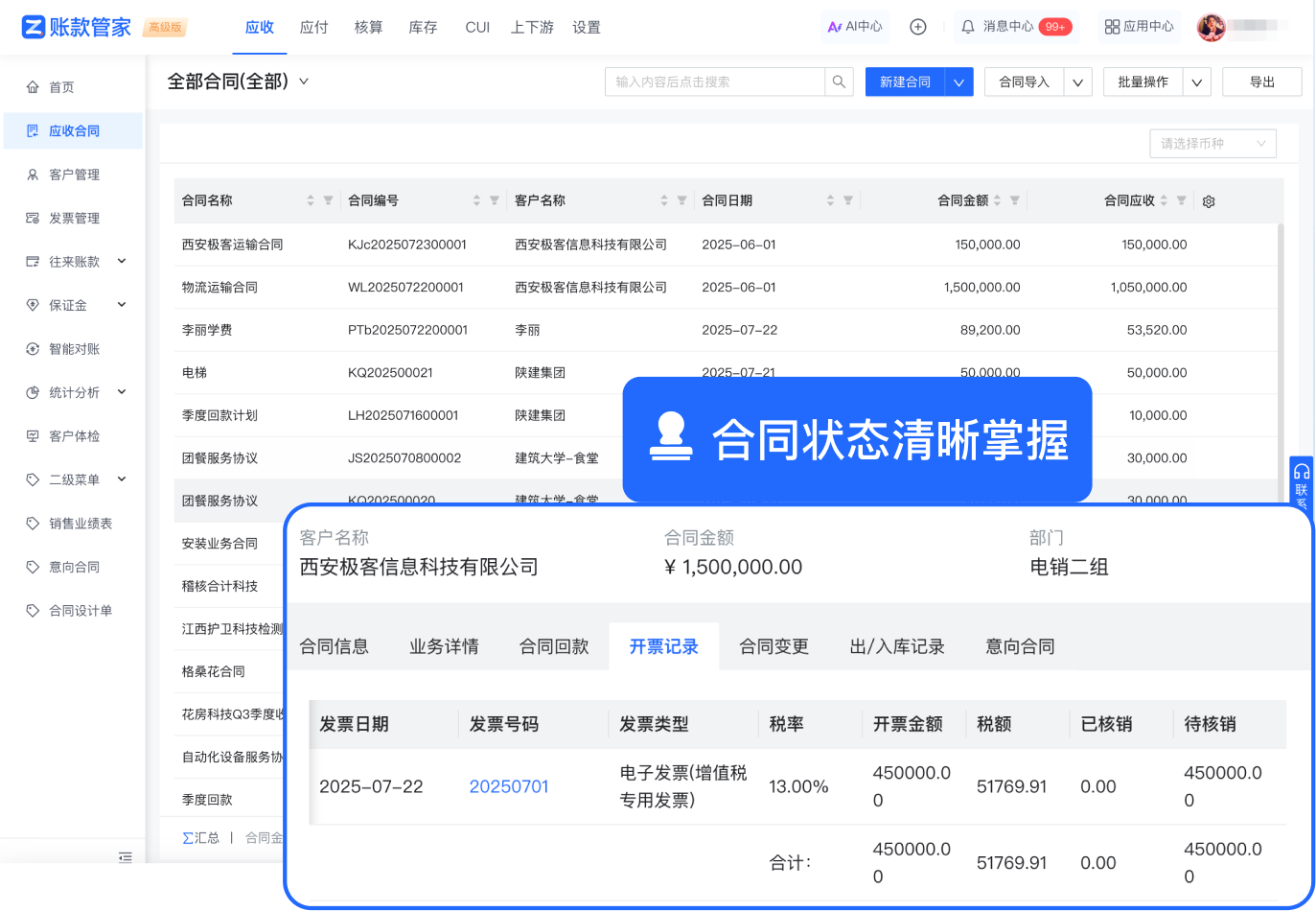Click the search magnifier icon

[839, 82]
